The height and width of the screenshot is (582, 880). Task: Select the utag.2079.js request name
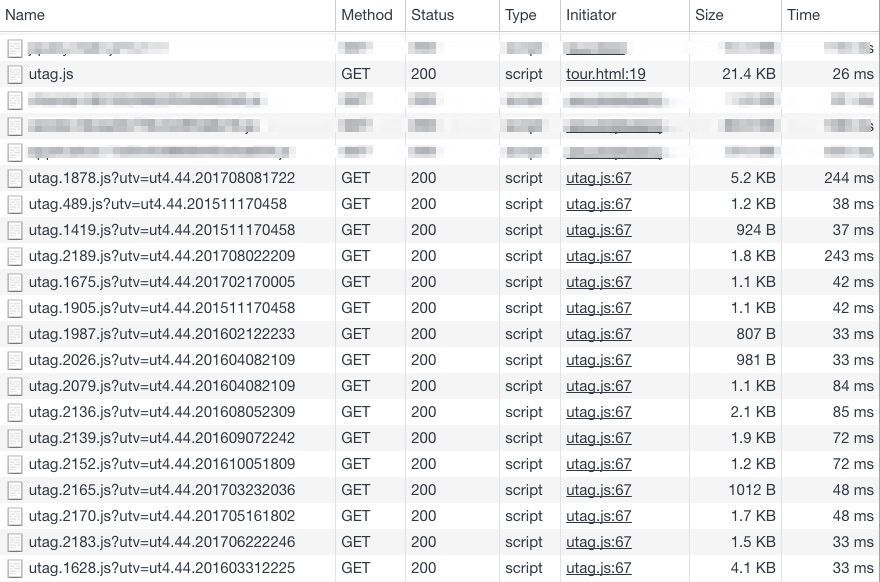point(161,386)
